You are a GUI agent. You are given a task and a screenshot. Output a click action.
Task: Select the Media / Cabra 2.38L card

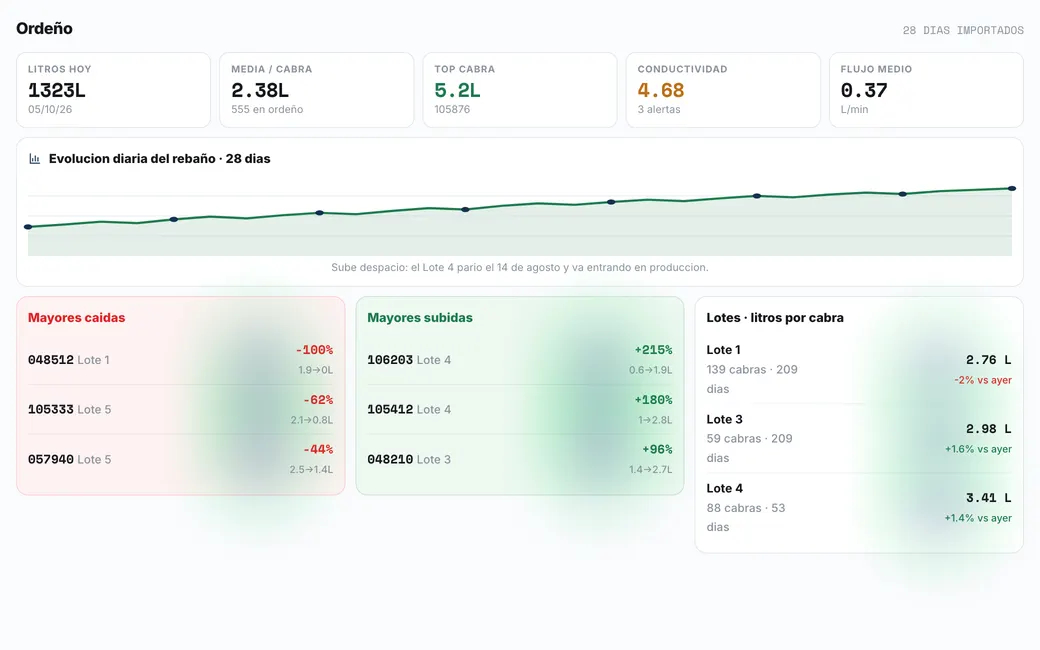click(316, 90)
